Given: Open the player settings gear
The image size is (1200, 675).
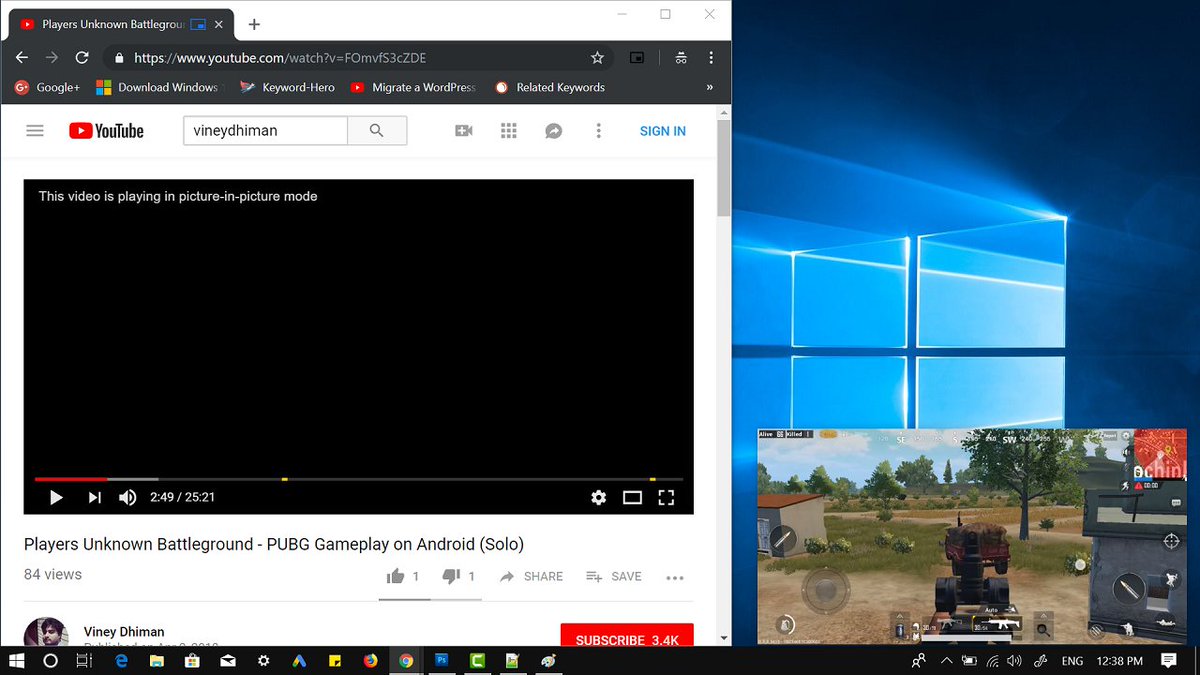Looking at the screenshot, I should point(598,497).
